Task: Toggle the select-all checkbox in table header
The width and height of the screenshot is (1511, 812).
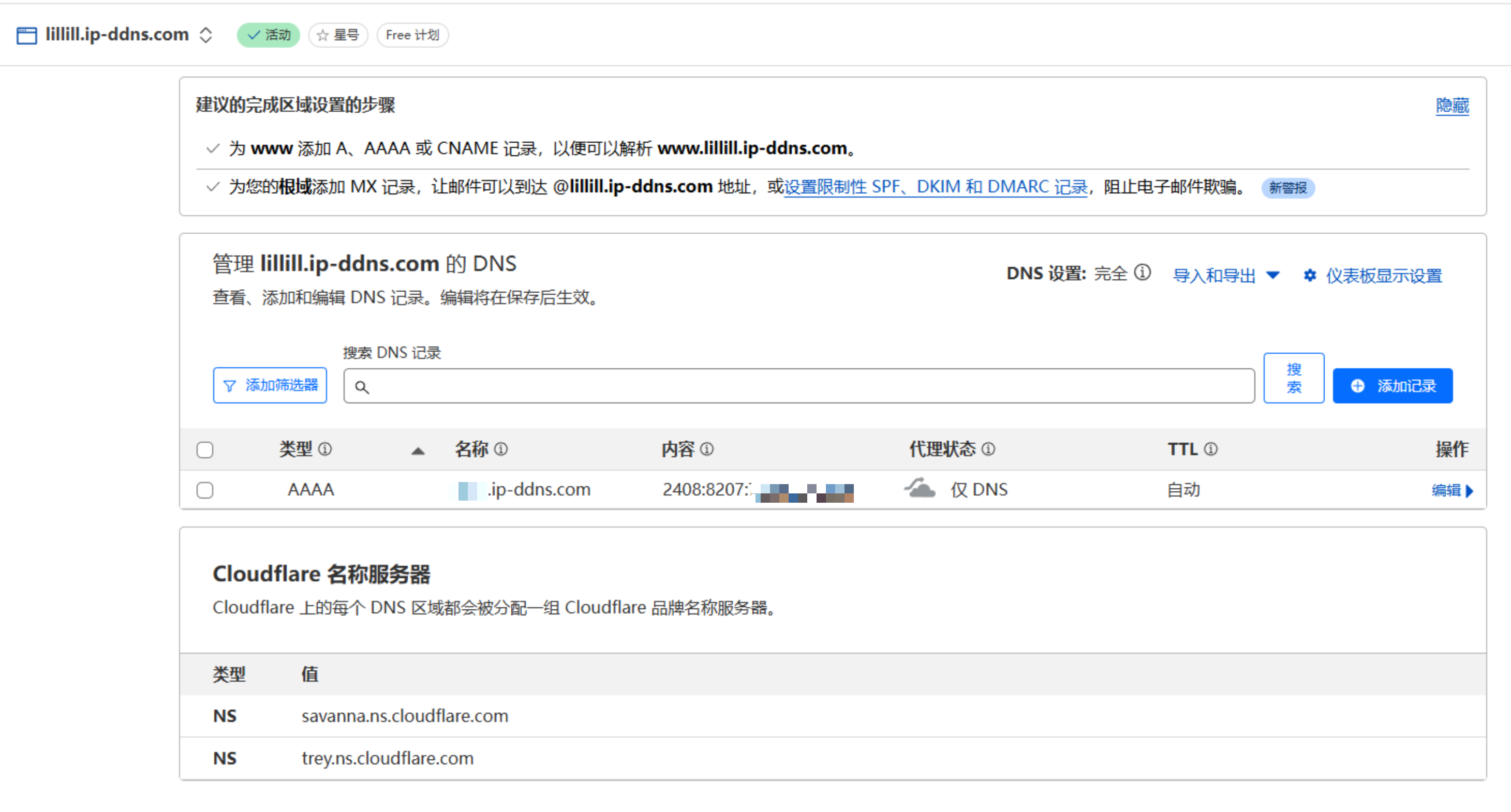Action: (205, 449)
